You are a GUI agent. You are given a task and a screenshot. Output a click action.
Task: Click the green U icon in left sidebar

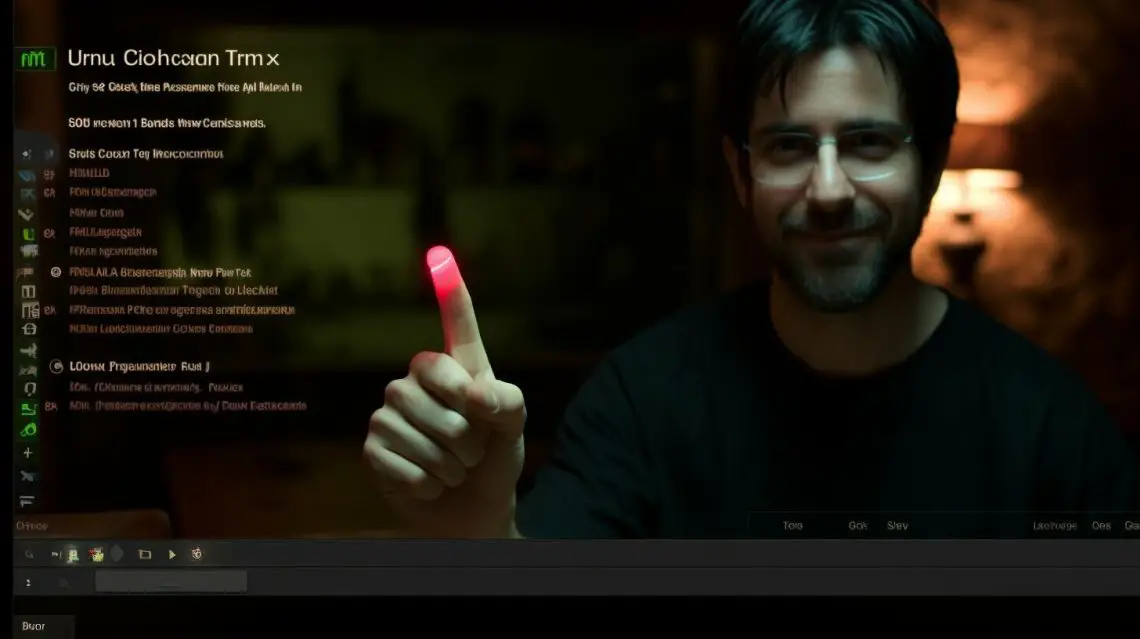click(28, 233)
